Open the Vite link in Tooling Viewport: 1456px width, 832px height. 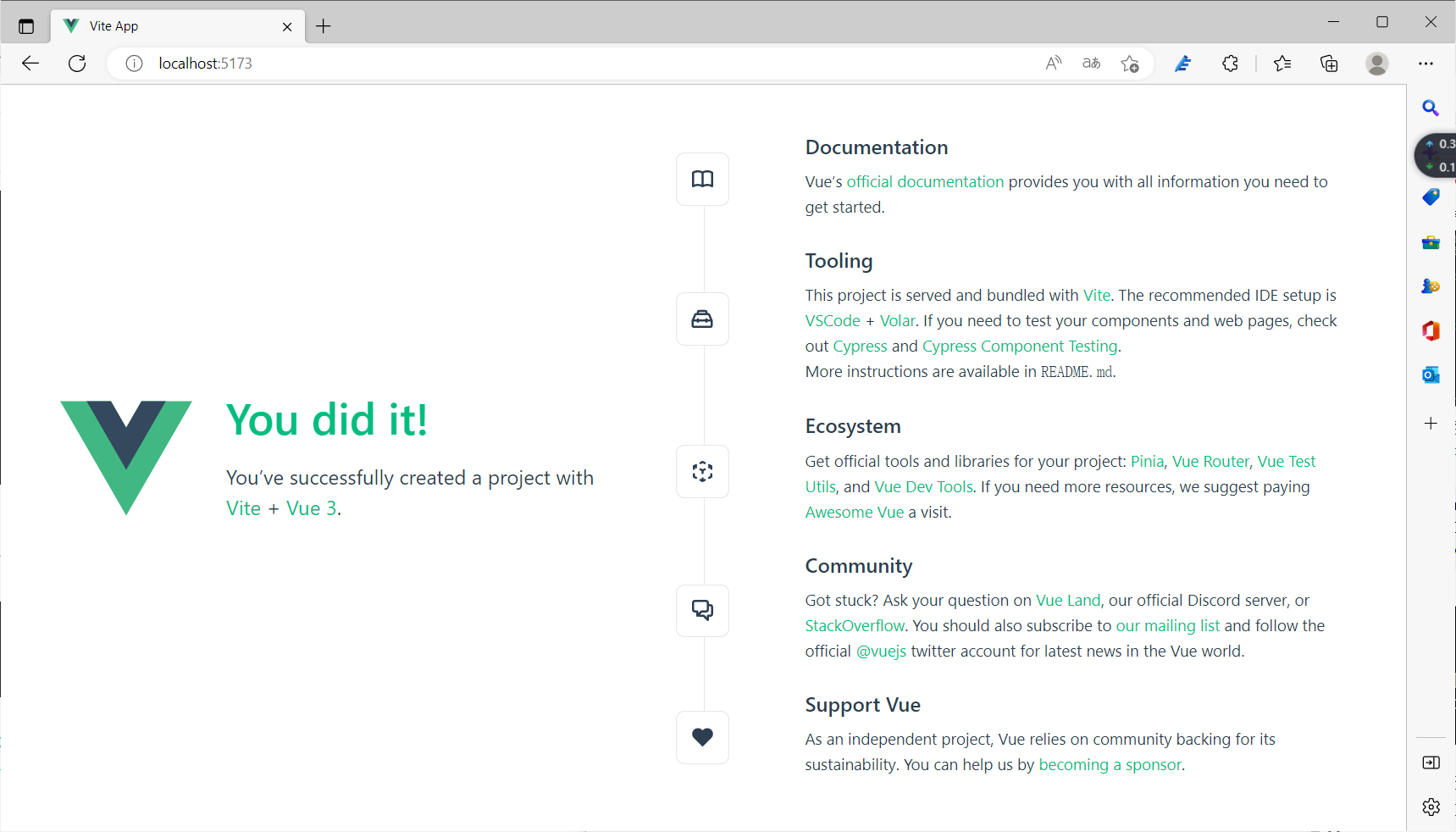pyautogui.click(x=1097, y=295)
